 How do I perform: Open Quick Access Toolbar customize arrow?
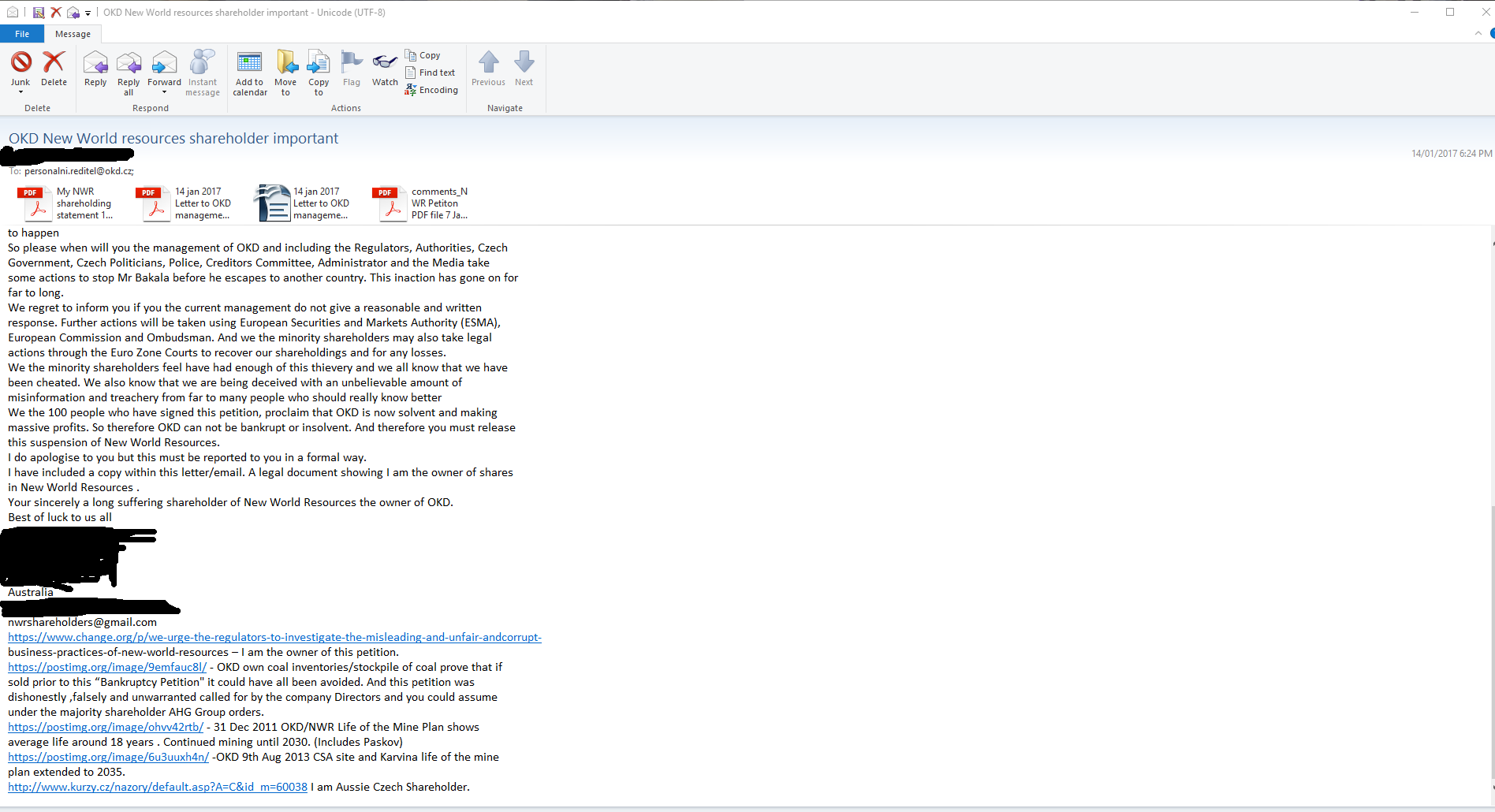(88, 13)
